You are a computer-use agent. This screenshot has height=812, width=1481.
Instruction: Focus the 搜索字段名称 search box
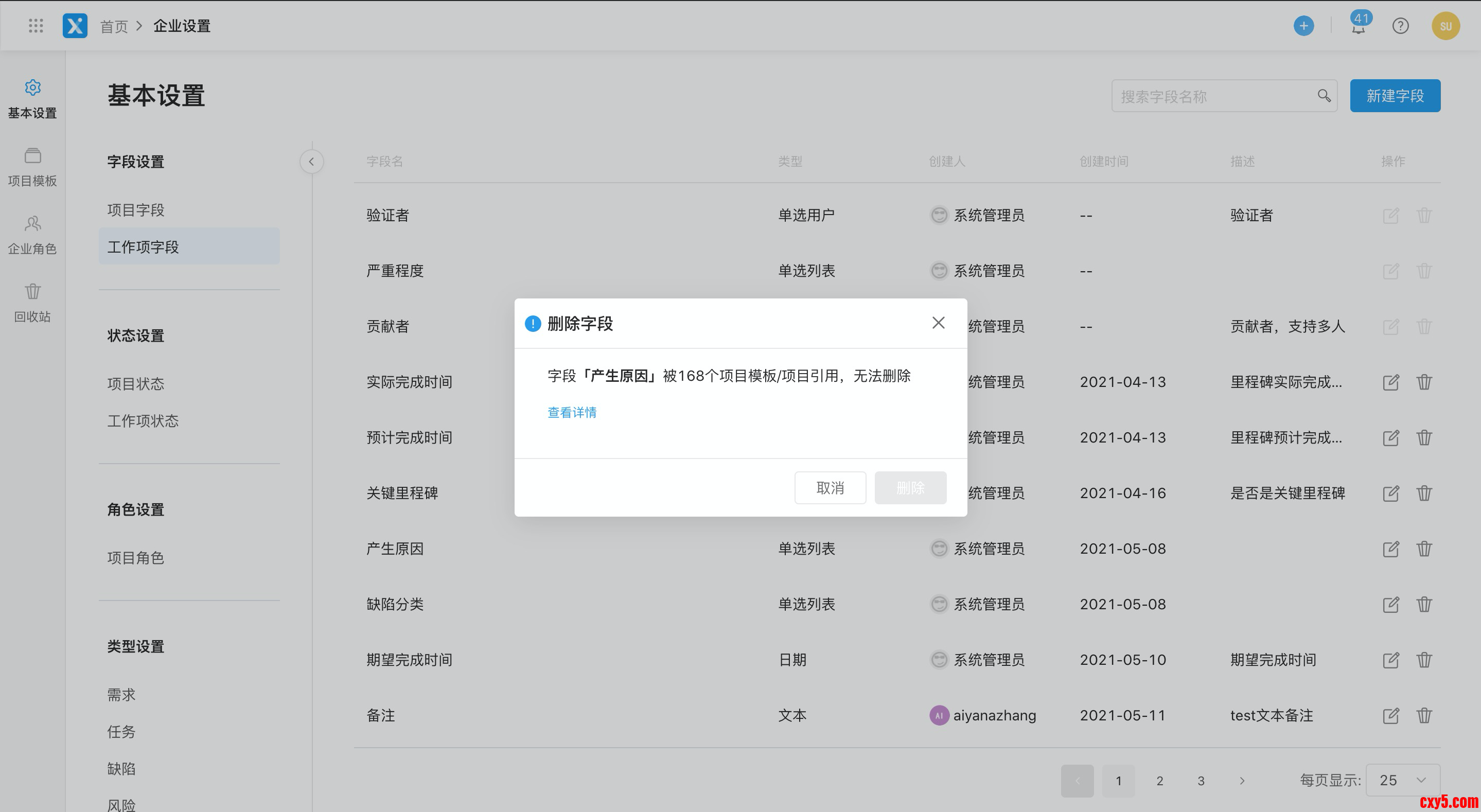pyautogui.click(x=1213, y=96)
